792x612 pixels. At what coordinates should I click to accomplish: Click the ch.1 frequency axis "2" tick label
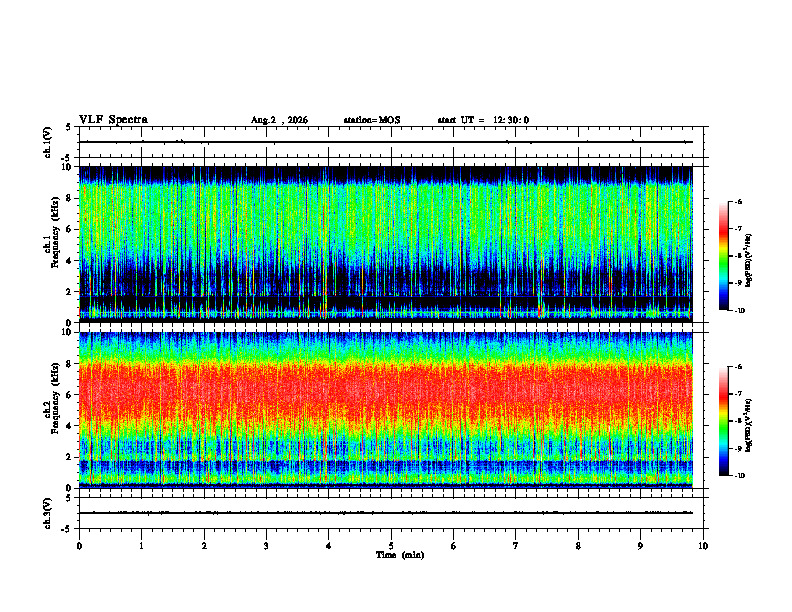69,292
